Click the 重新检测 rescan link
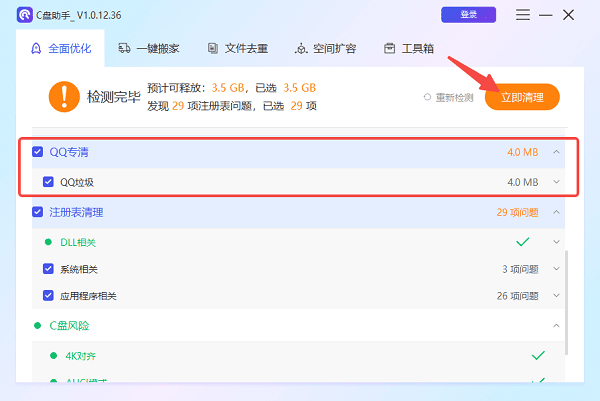Image resolution: width=600 pixels, height=401 pixels. pos(448,98)
